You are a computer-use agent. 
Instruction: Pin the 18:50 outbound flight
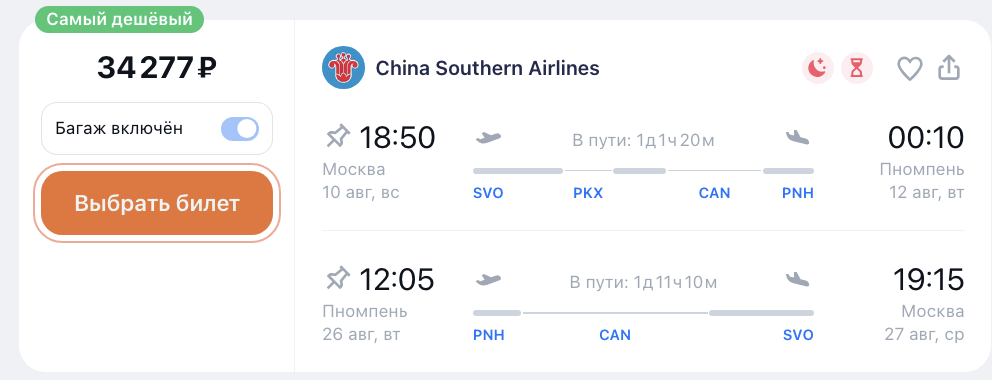pos(337,137)
